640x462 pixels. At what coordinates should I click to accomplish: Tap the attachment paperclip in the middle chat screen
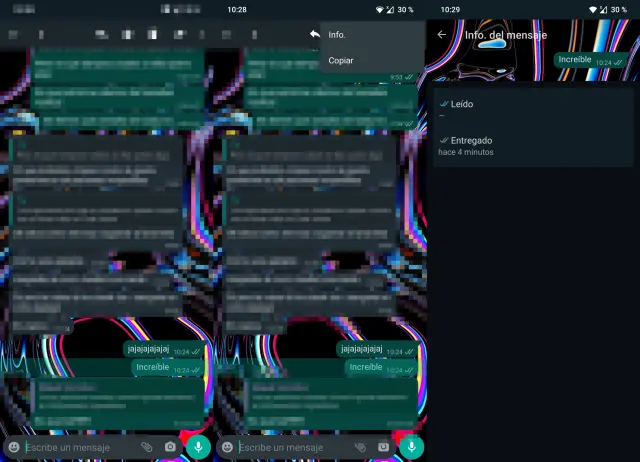360,446
